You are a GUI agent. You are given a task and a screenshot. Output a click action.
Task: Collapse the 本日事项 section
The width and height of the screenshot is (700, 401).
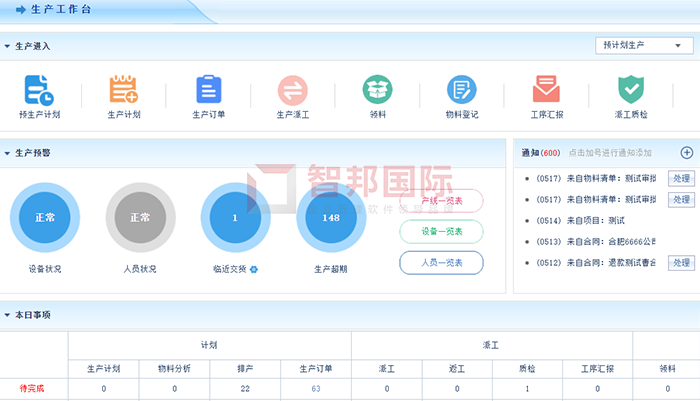[x=8, y=316]
